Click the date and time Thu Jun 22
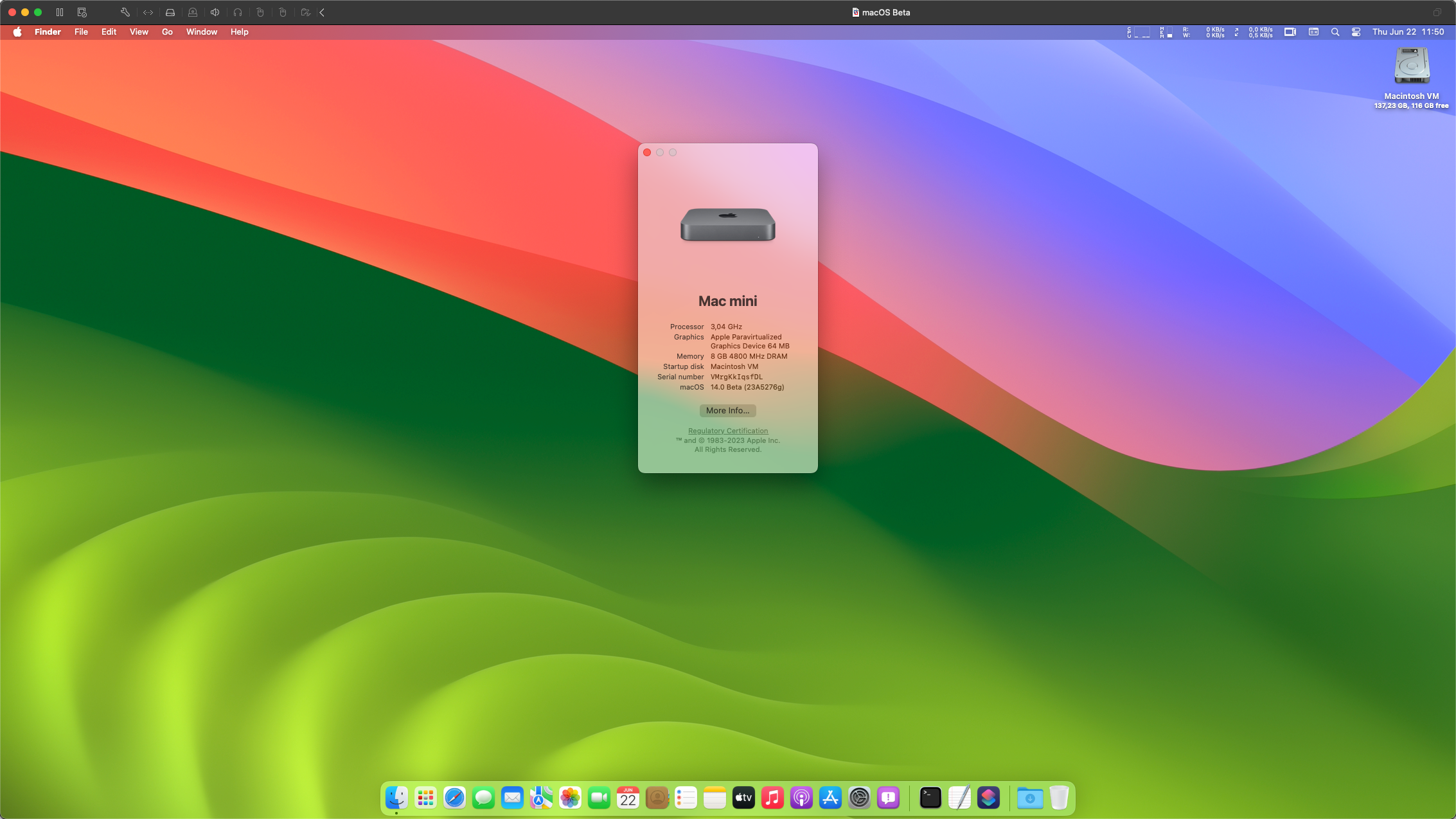1456x819 pixels. tap(1408, 32)
